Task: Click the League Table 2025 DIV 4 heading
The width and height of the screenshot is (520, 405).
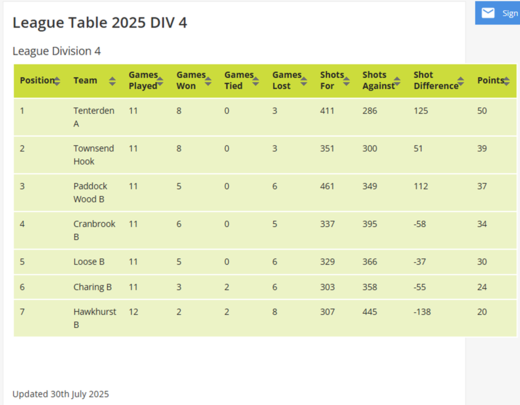Action: [x=100, y=23]
